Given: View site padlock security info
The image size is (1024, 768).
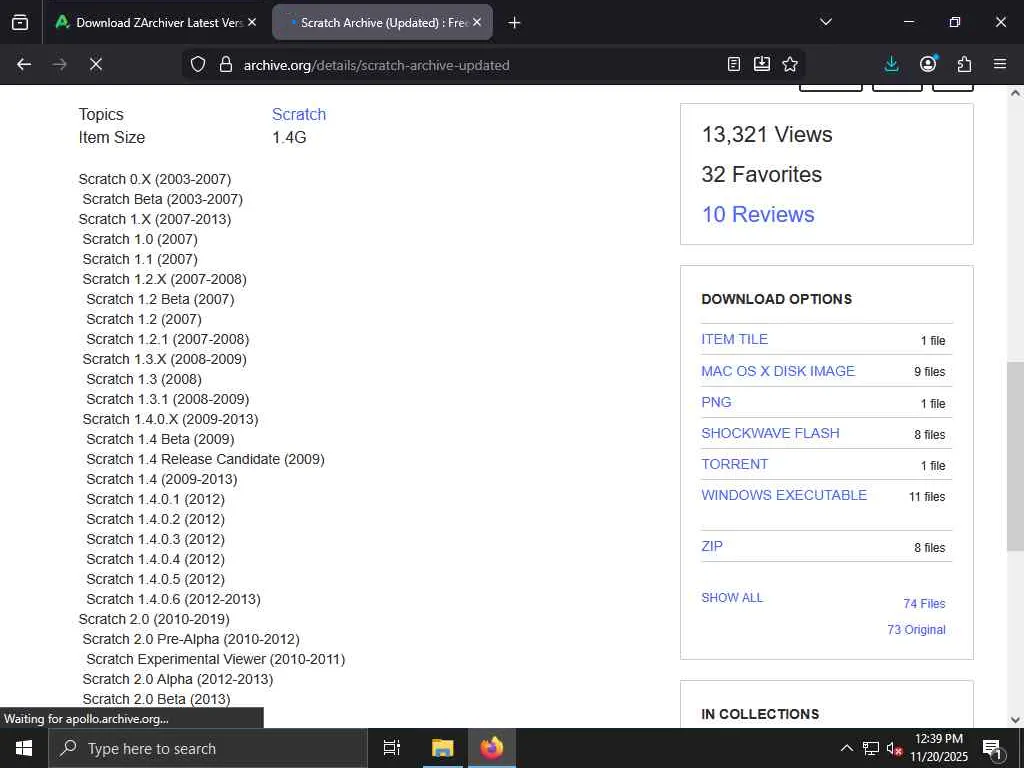Looking at the screenshot, I should pyautogui.click(x=226, y=64).
